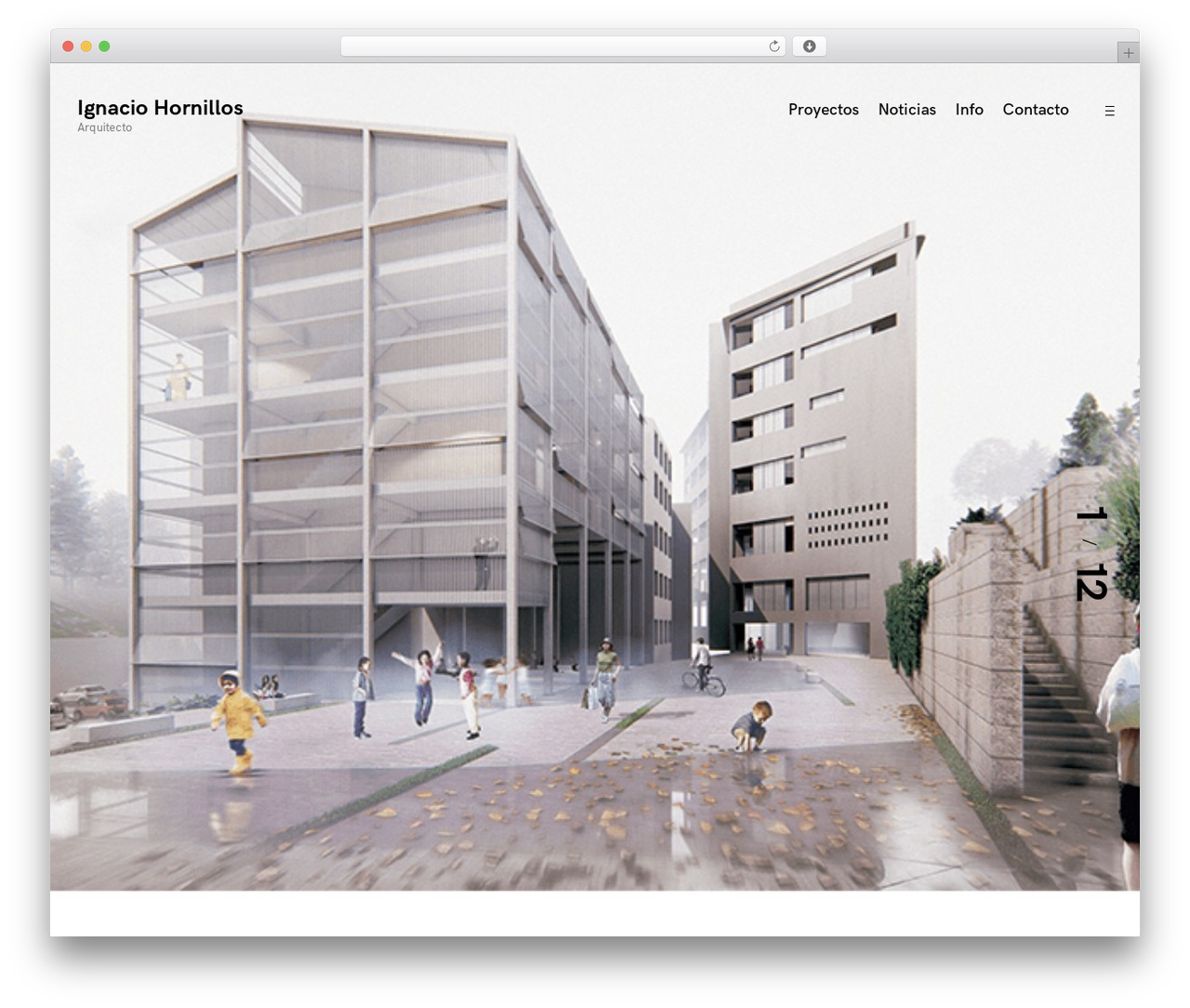Open the Info menu item
The width and height of the screenshot is (1190, 1008).
tap(970, 110)
